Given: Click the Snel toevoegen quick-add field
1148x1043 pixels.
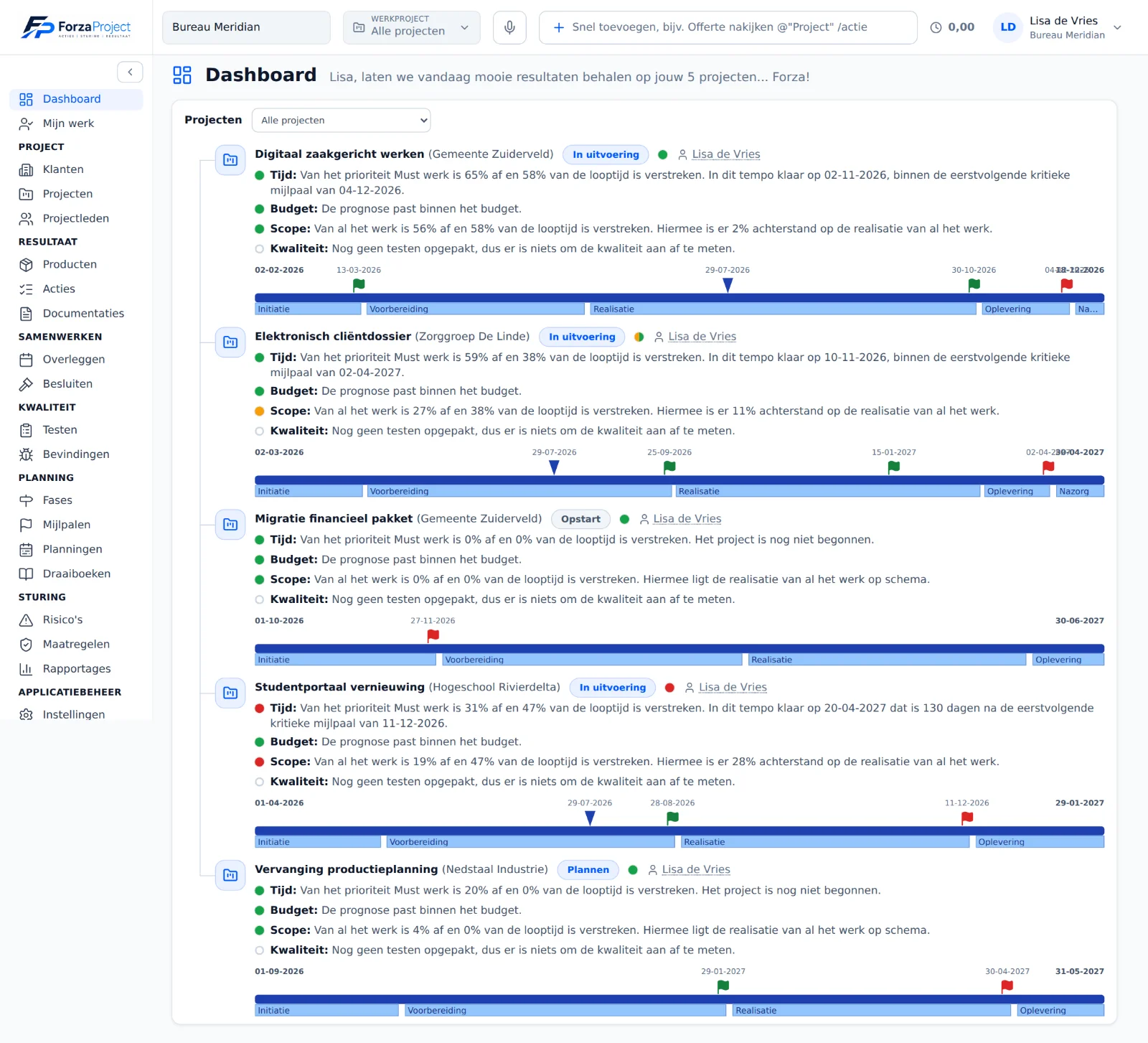Looking at the screenshot, I should coord(728,27).
